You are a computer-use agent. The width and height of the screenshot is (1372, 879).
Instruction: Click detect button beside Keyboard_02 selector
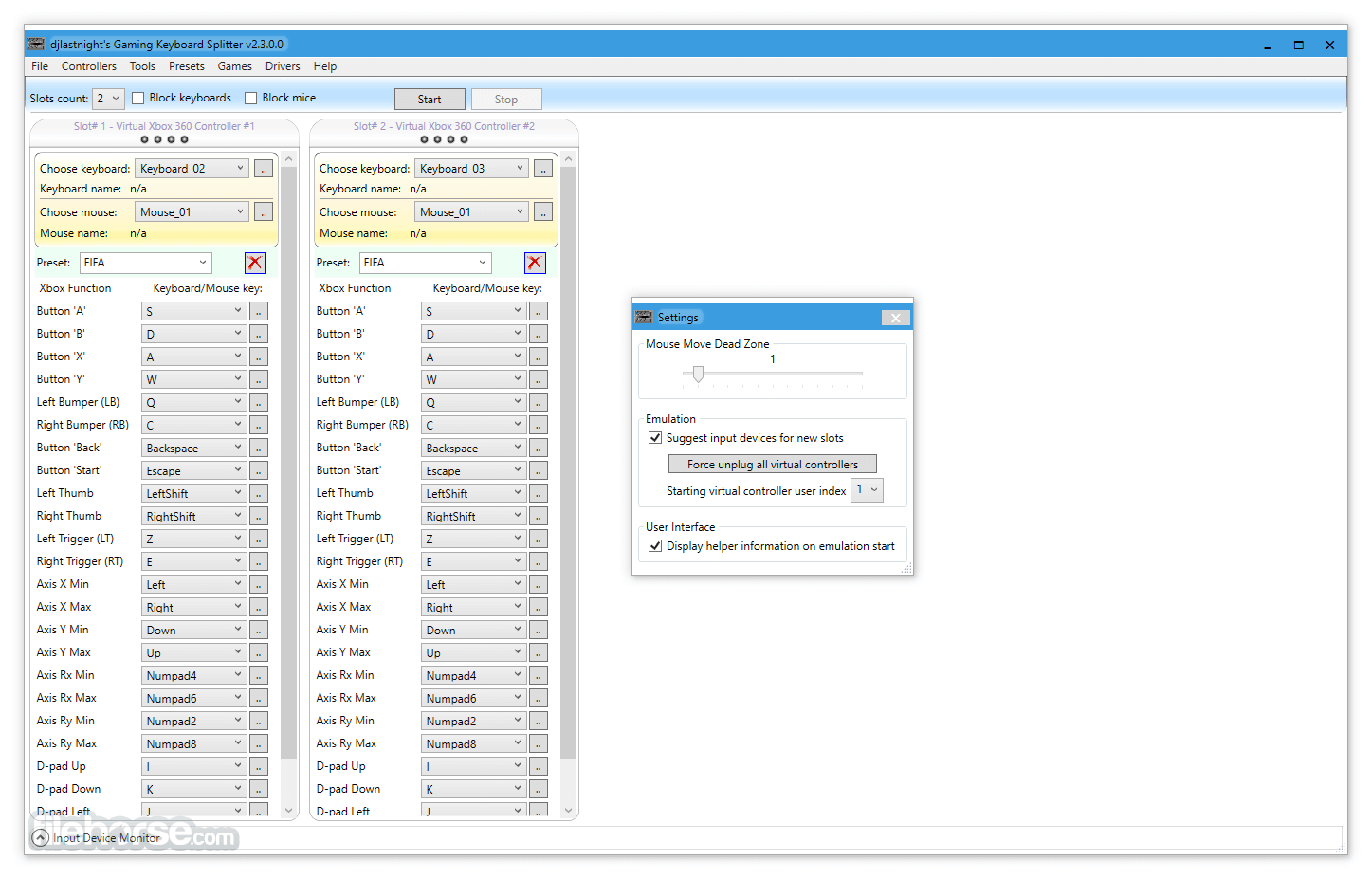[264, 169]
